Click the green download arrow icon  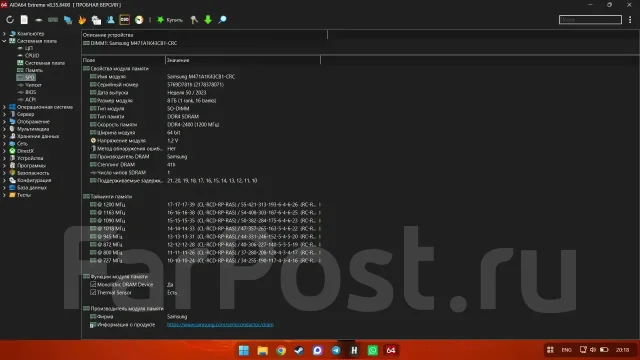point(208,20)
